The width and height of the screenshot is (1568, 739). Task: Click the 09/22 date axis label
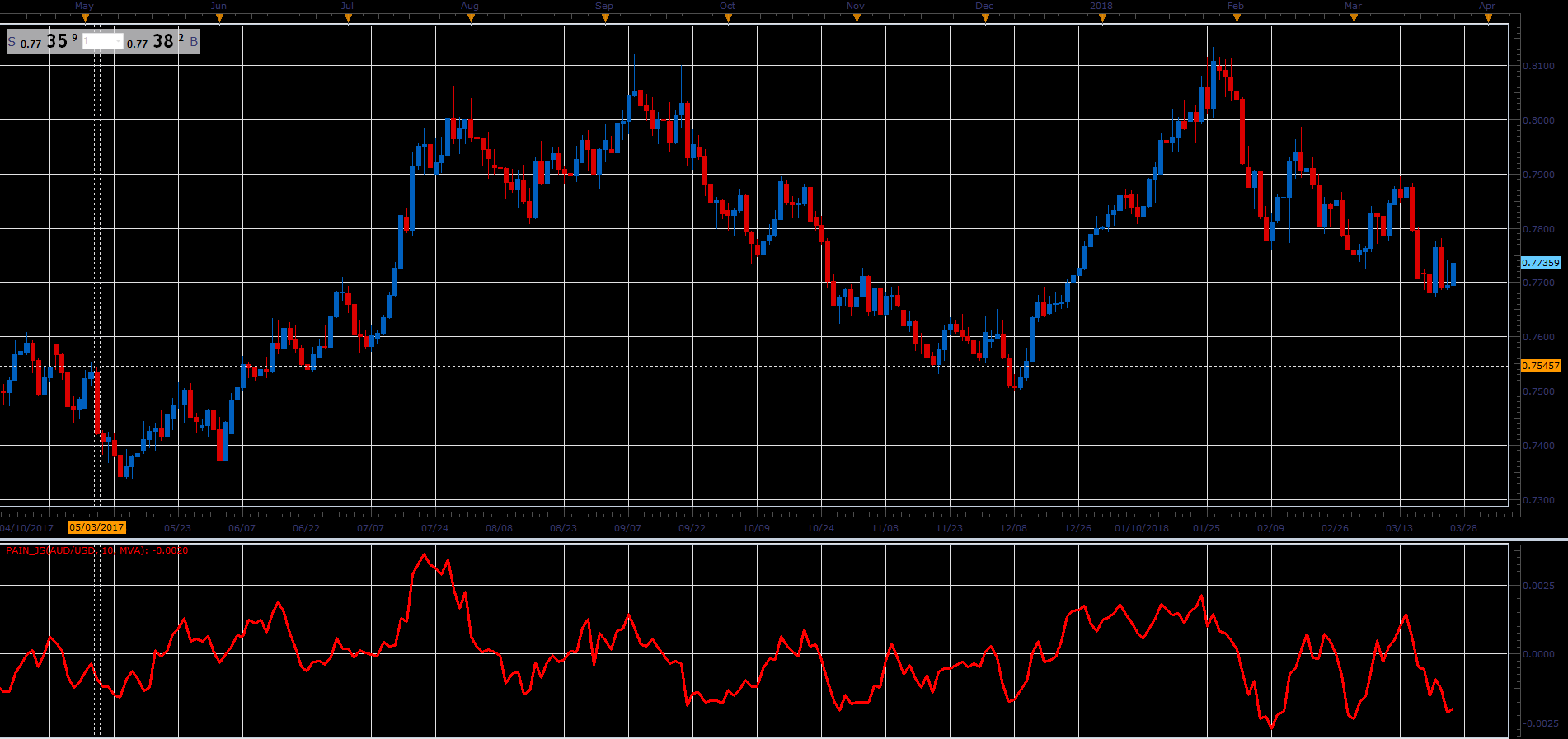point(692,528)
